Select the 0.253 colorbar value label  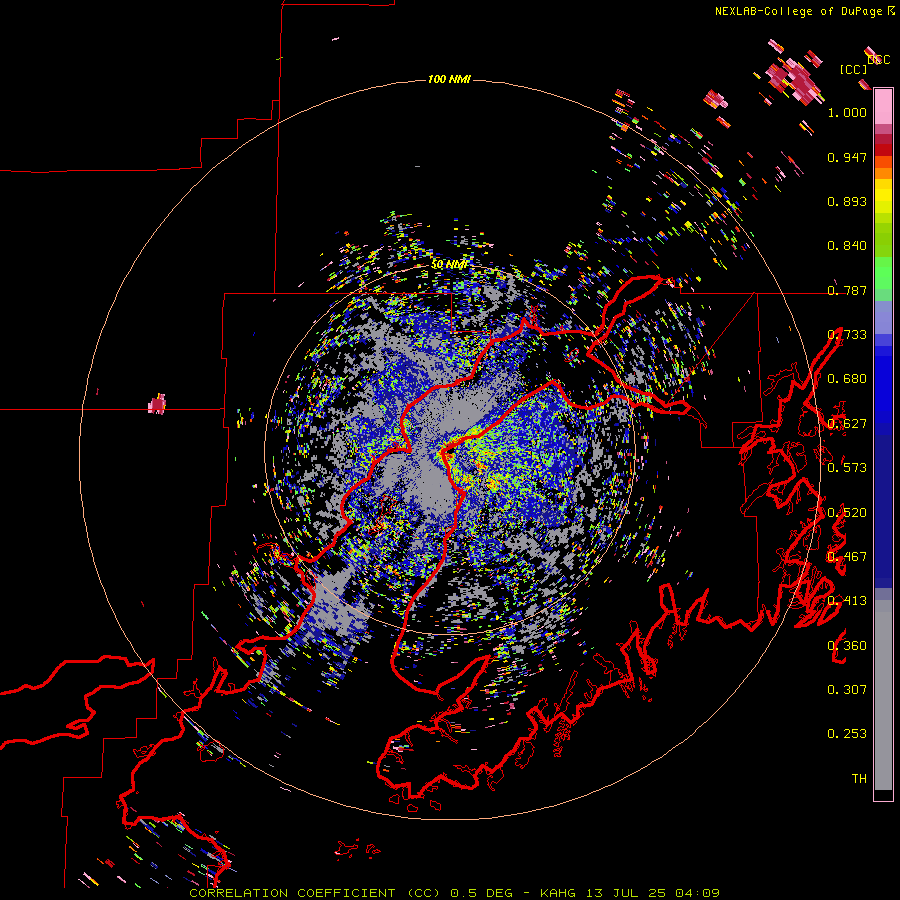click(x=847, y=734)
